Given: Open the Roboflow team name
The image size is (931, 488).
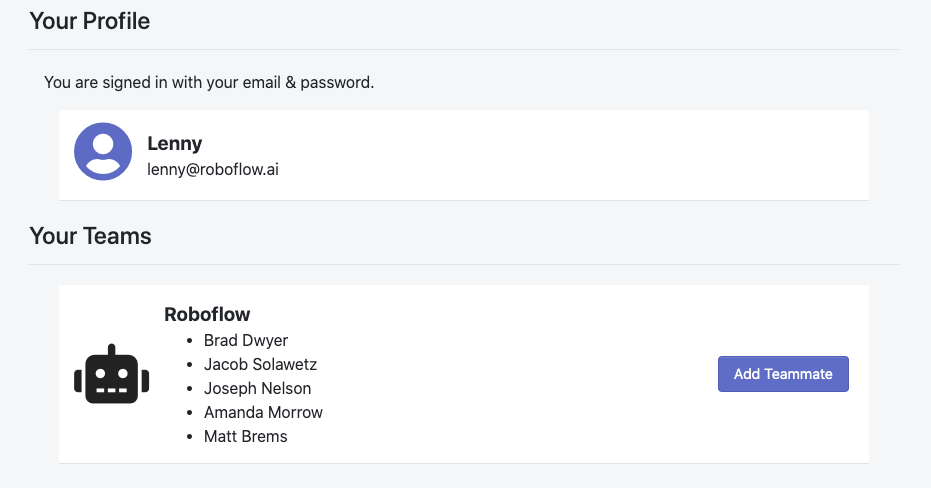Looking at the screenshot, I should [207, 315].
